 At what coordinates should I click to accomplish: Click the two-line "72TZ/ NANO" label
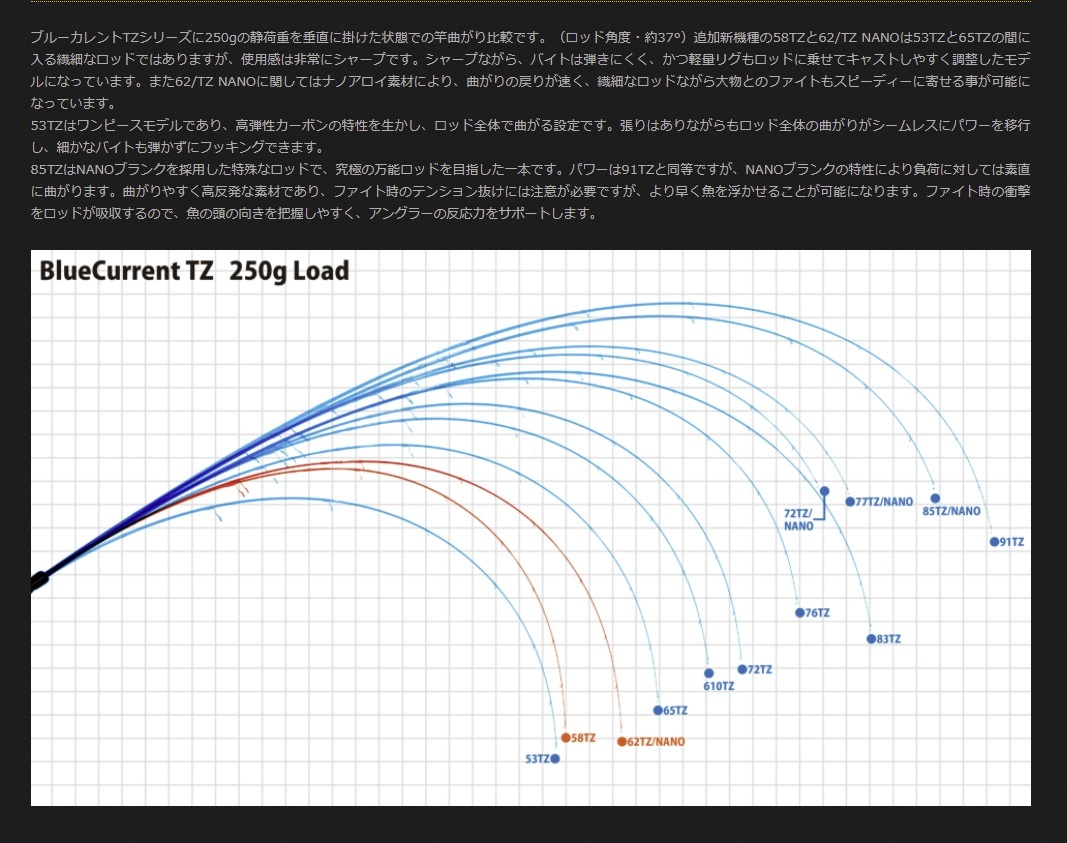798,520
